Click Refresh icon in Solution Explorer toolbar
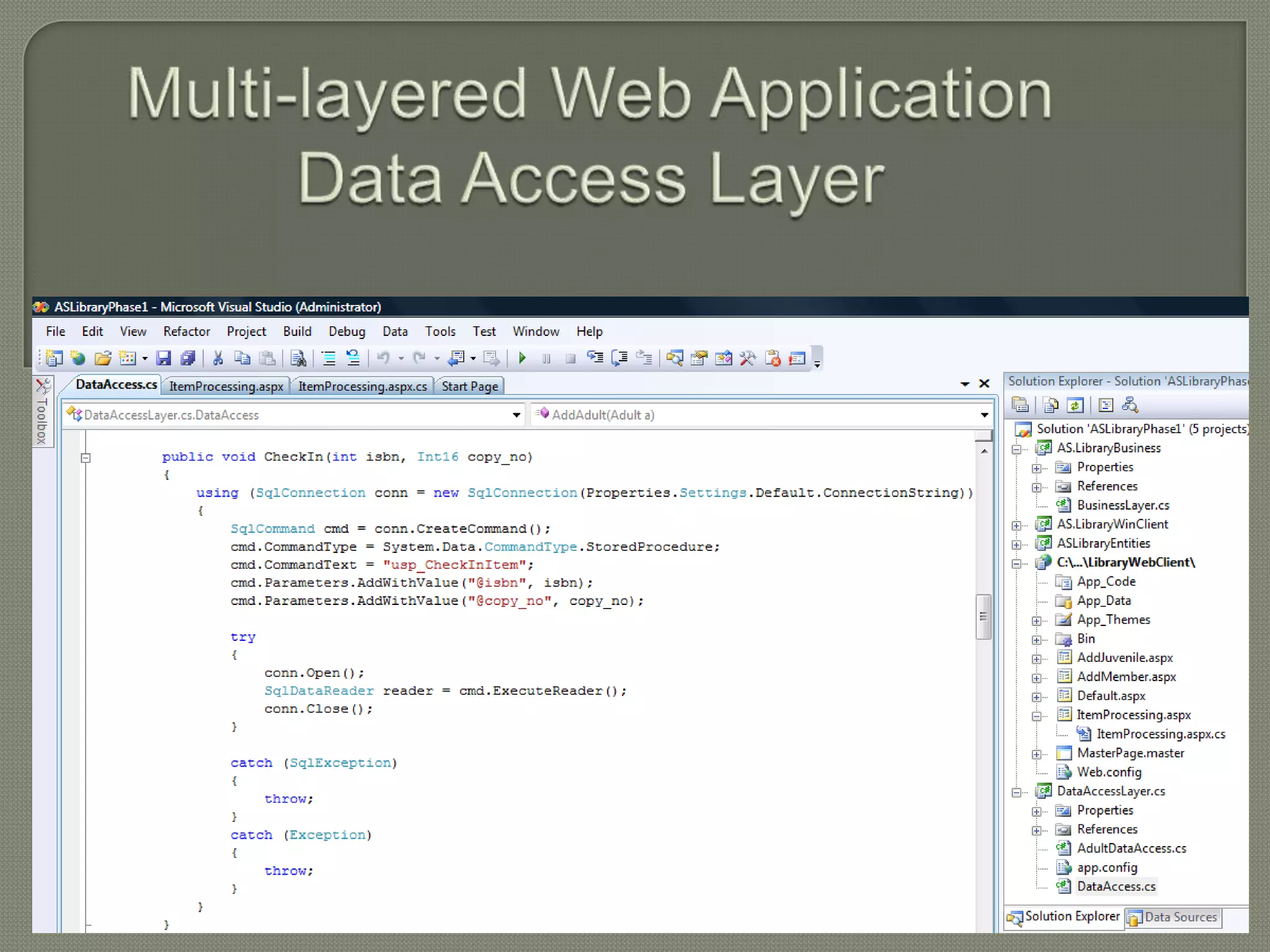This screenshot has width=1270, height=952. pos(1075,405)
